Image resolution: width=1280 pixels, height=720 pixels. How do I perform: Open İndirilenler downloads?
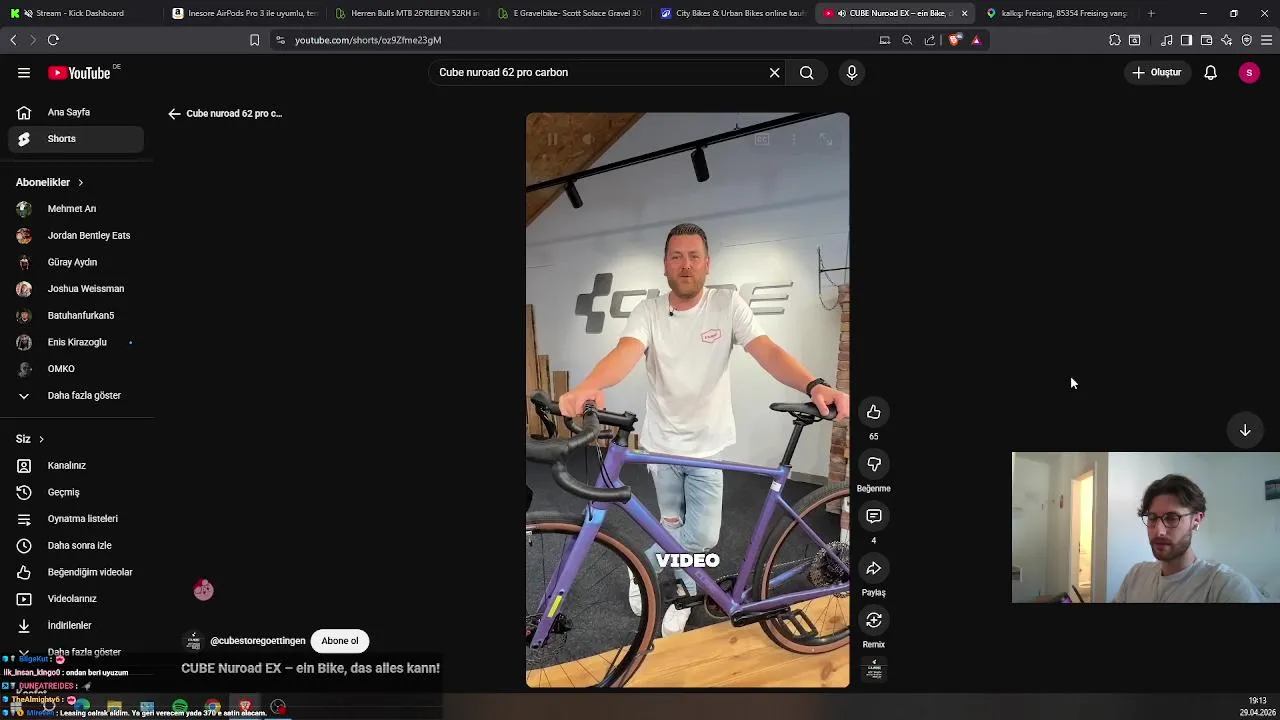pyautogui.click(x=76, y=625)
